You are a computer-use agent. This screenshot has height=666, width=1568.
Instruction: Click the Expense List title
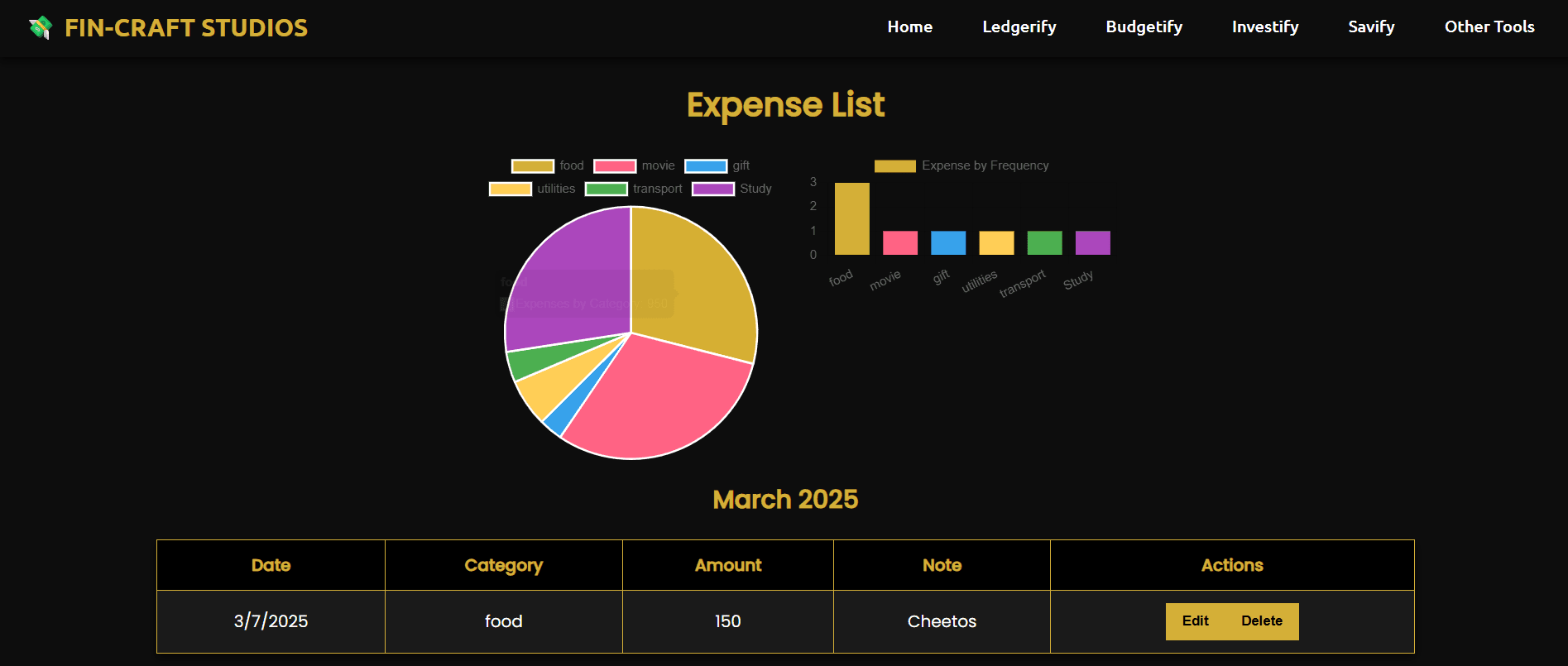click(785, 105)
